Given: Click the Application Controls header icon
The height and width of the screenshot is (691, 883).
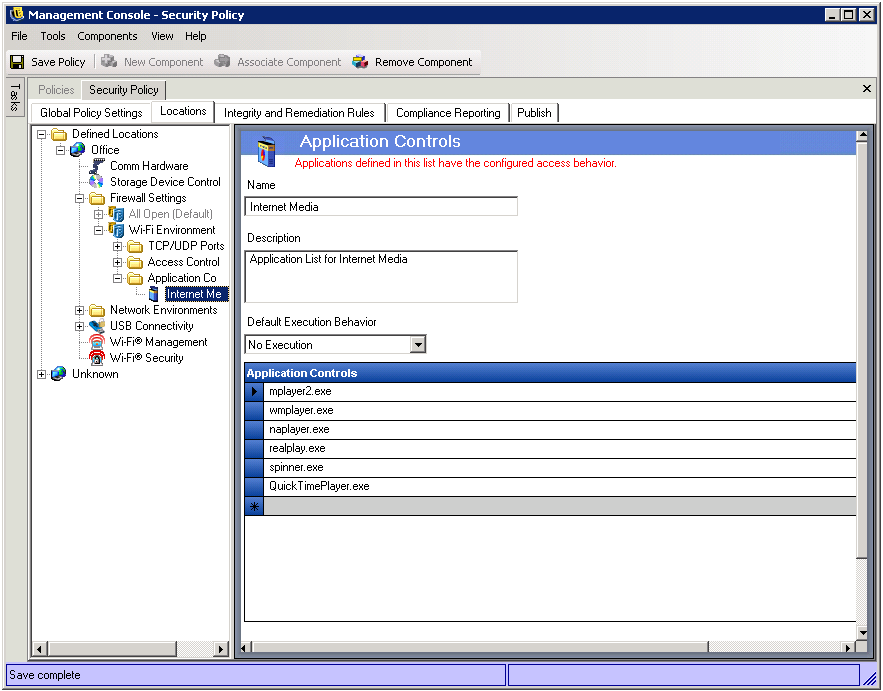Looking at the screenshot, I should pos(267,151).
